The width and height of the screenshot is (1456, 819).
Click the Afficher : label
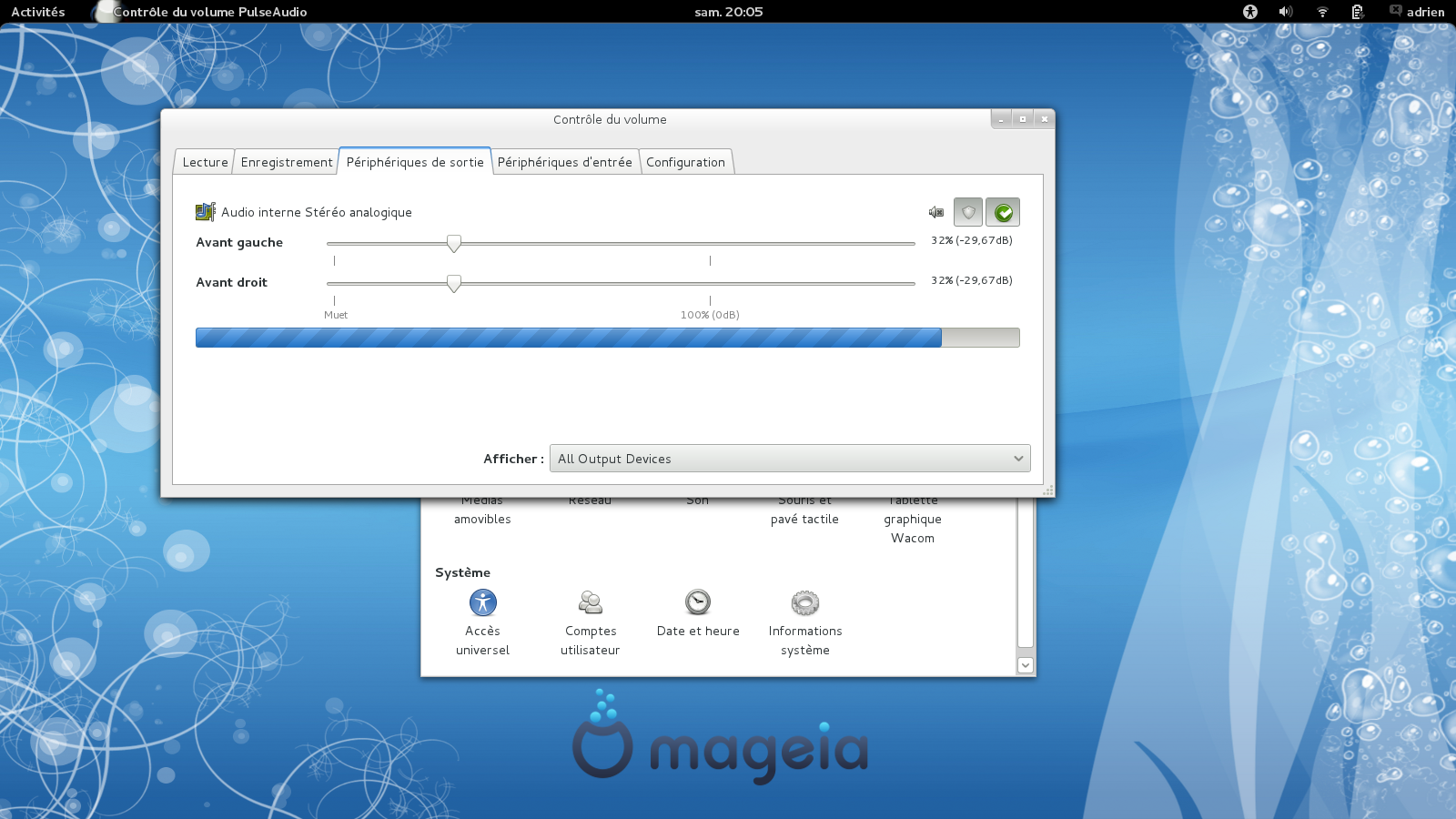[x=513, y=459]
